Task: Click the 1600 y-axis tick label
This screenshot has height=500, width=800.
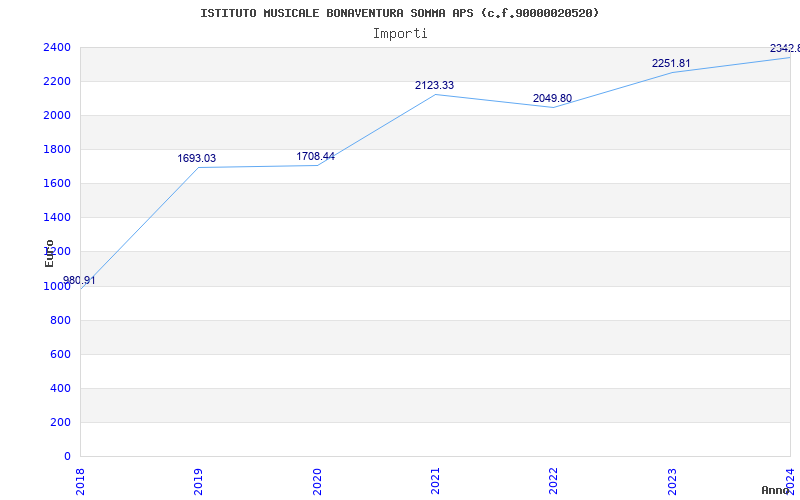Action: [58, 184]
